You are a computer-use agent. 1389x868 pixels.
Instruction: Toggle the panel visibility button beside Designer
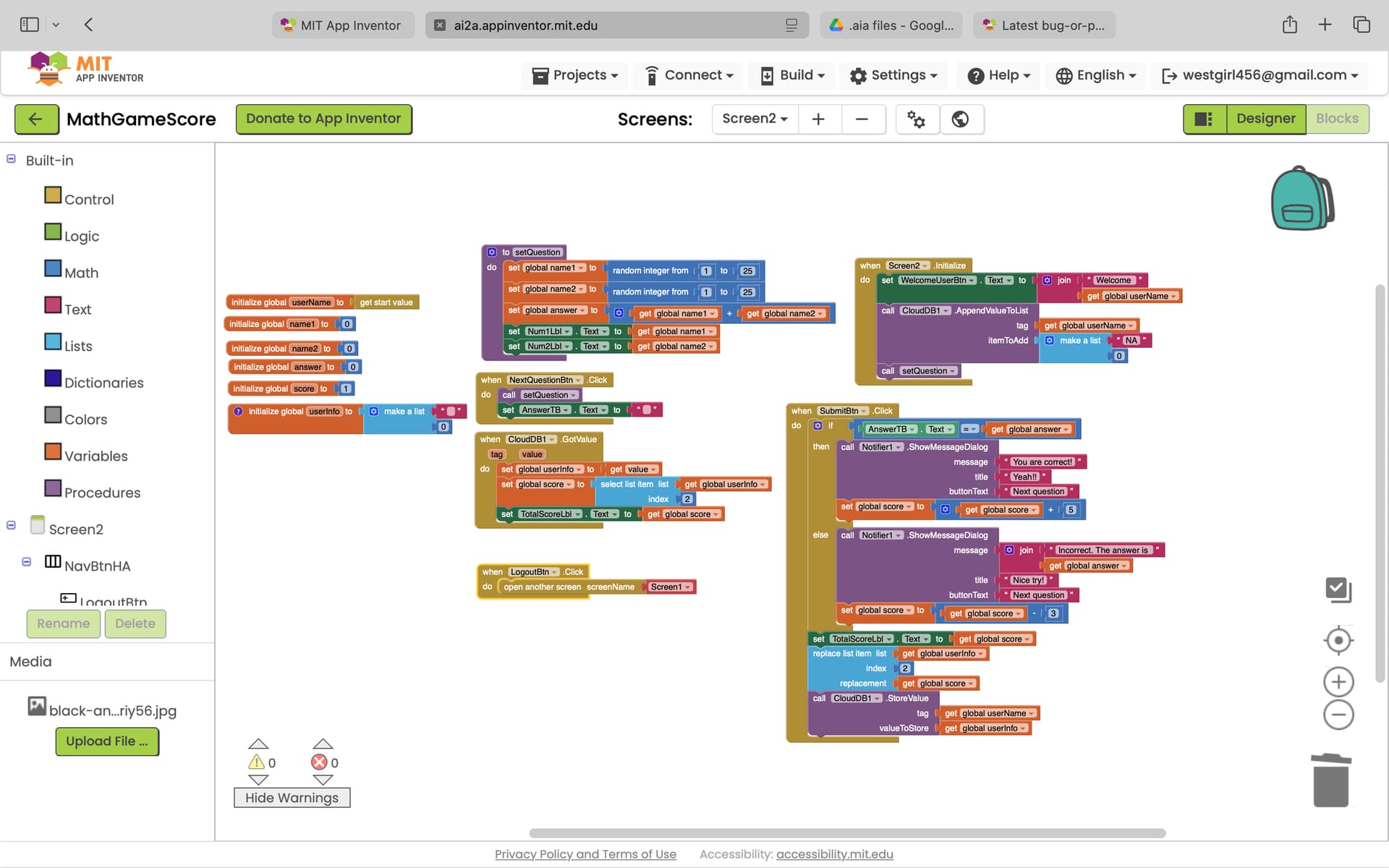(1204, 119)
